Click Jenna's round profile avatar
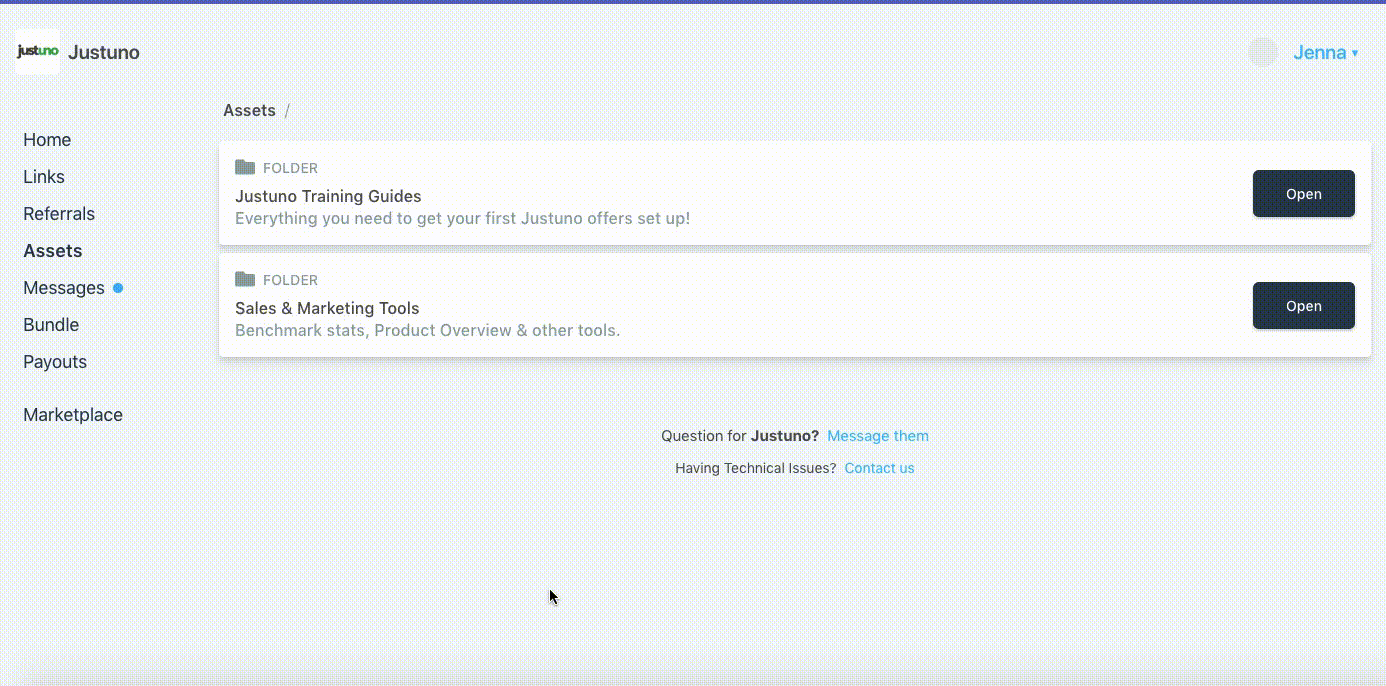 [x=1263, y=53]
